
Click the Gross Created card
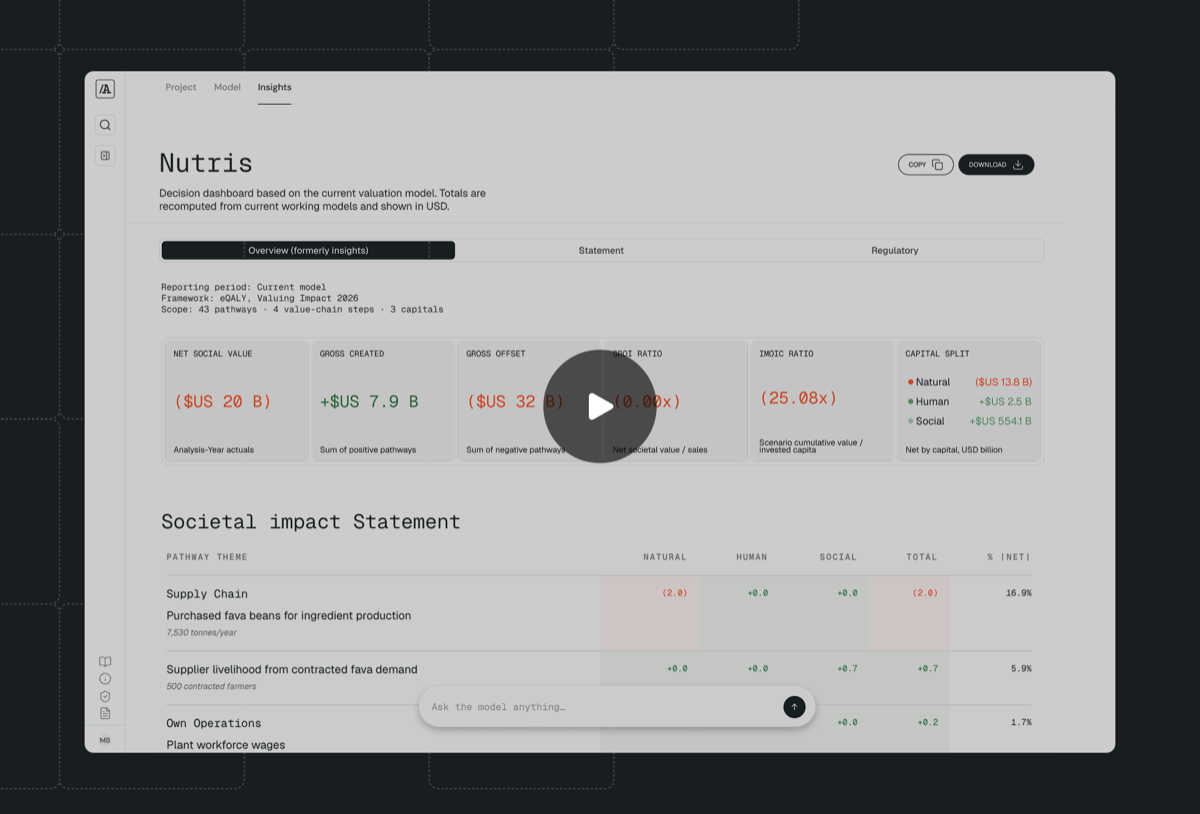tap(383, 401)
